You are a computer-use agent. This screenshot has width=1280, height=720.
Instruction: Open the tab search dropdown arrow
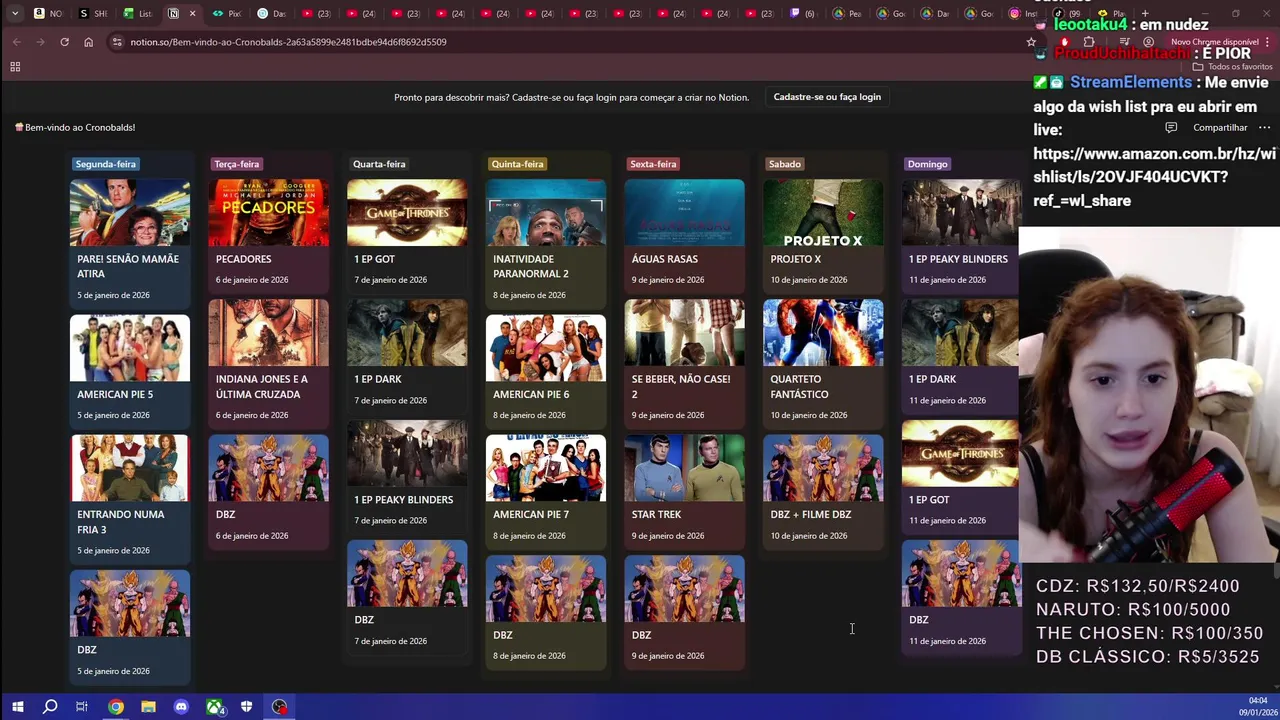point(14,14)
